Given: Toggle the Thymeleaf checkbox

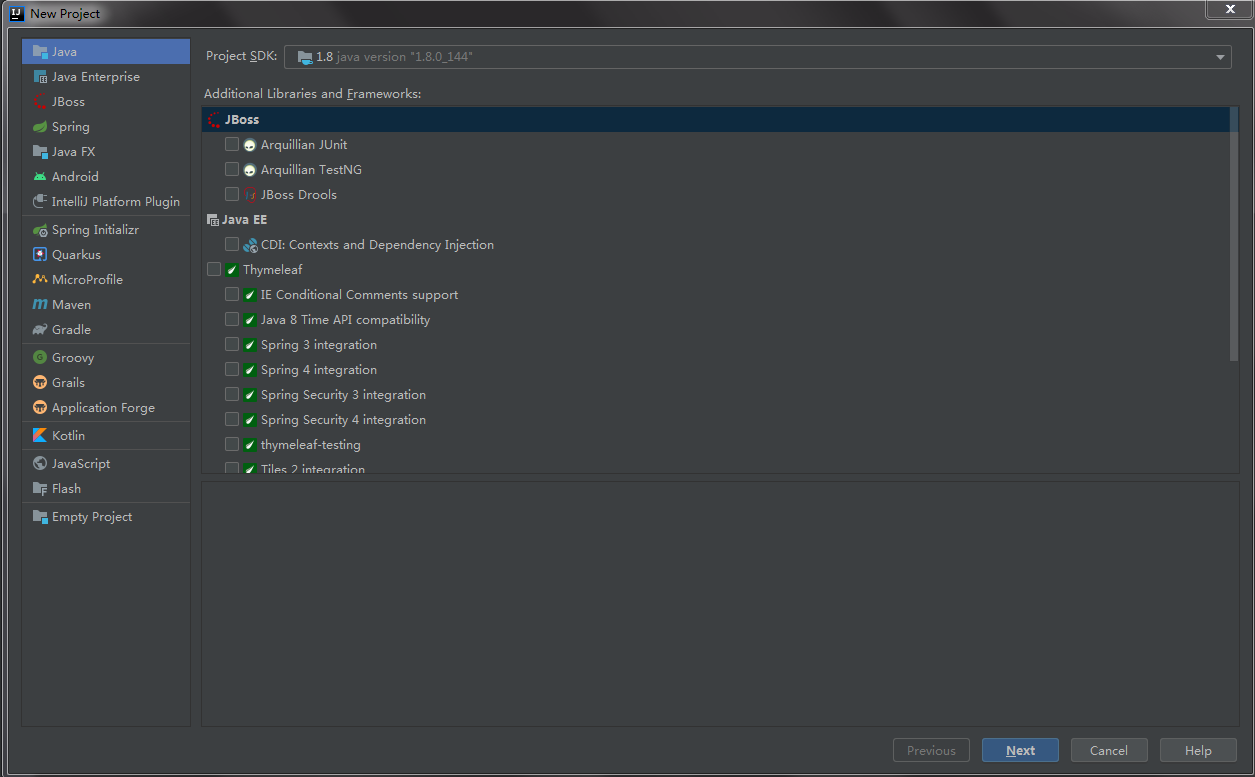Looking at the screenshot, I should pyautogui.click(x=214, y=269).
